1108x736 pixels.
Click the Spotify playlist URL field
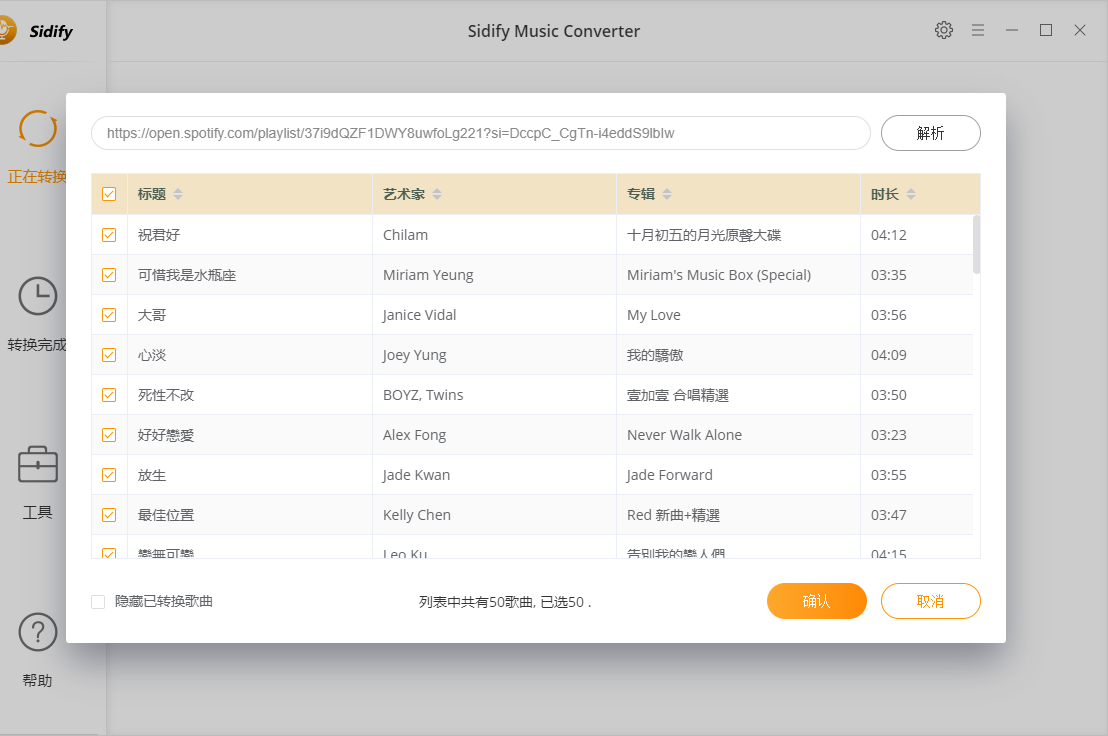tap(481, 133)
